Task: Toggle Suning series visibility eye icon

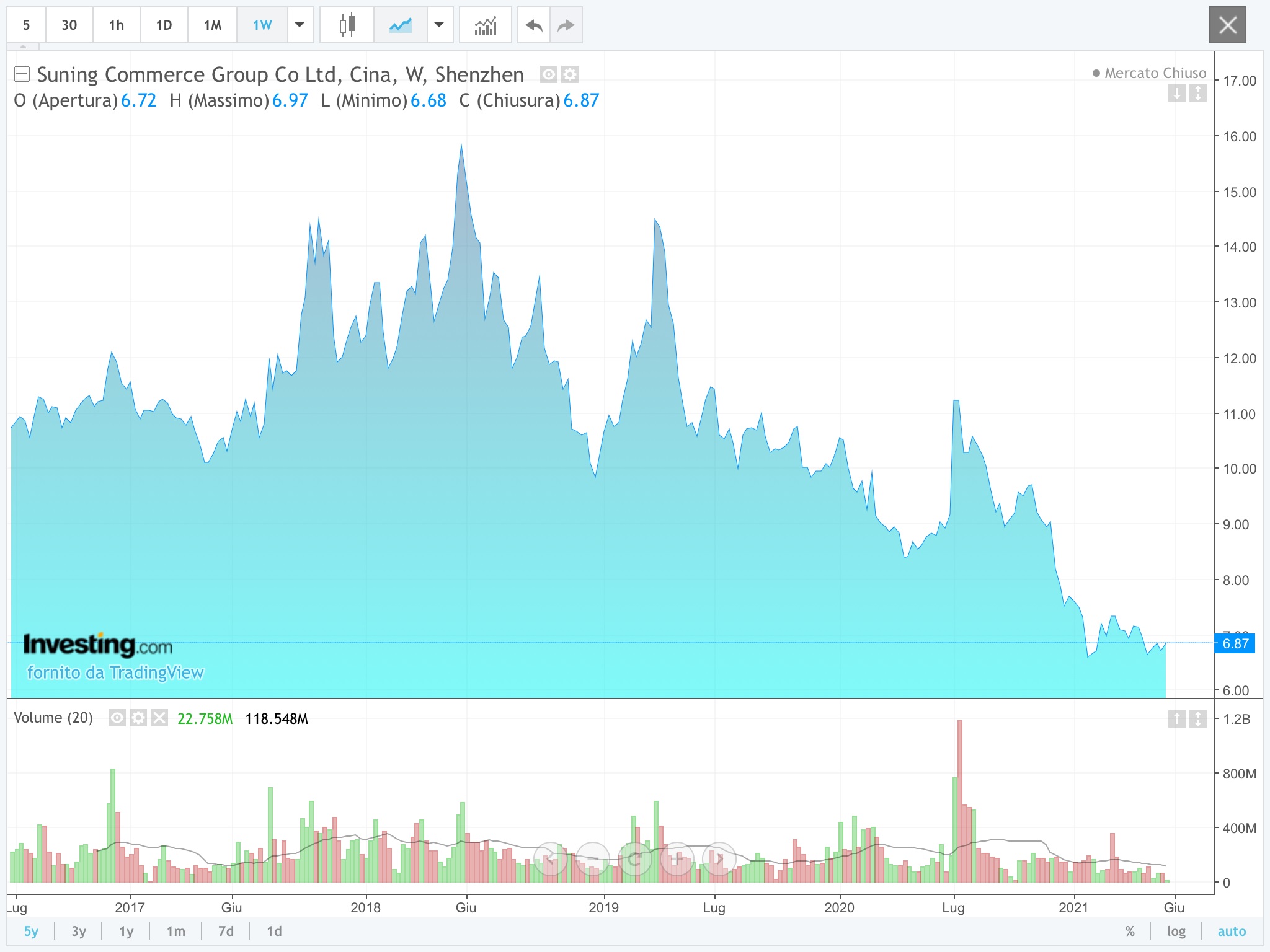Action: 548,75
